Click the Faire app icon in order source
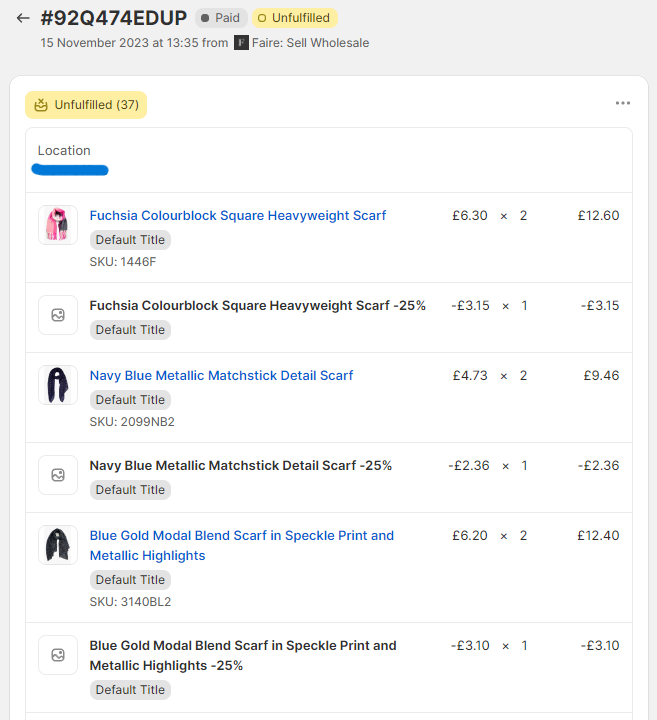657x720 pixels. tap(241, 43)
